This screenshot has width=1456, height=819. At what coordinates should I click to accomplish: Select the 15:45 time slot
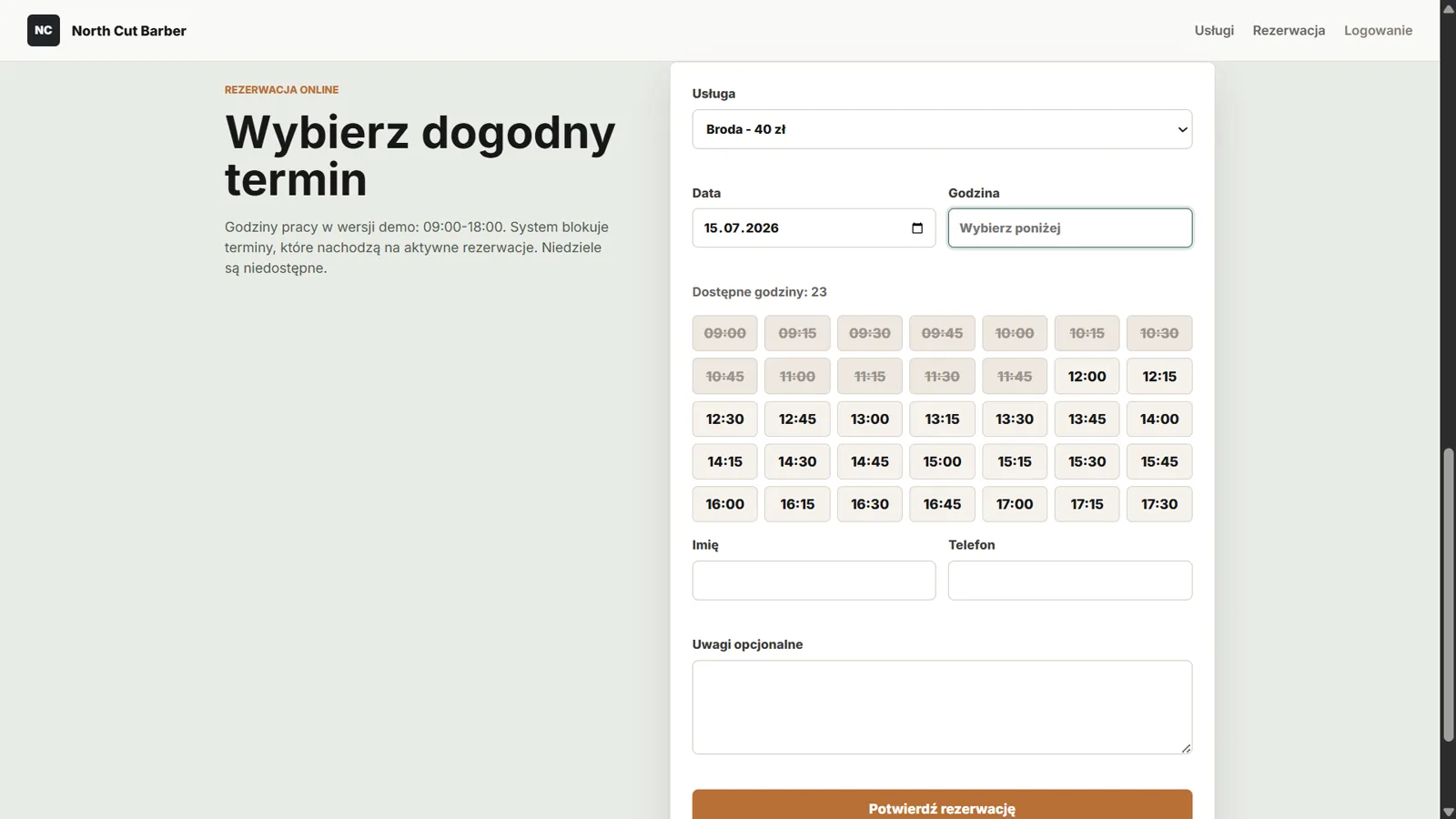point(1159,461)
